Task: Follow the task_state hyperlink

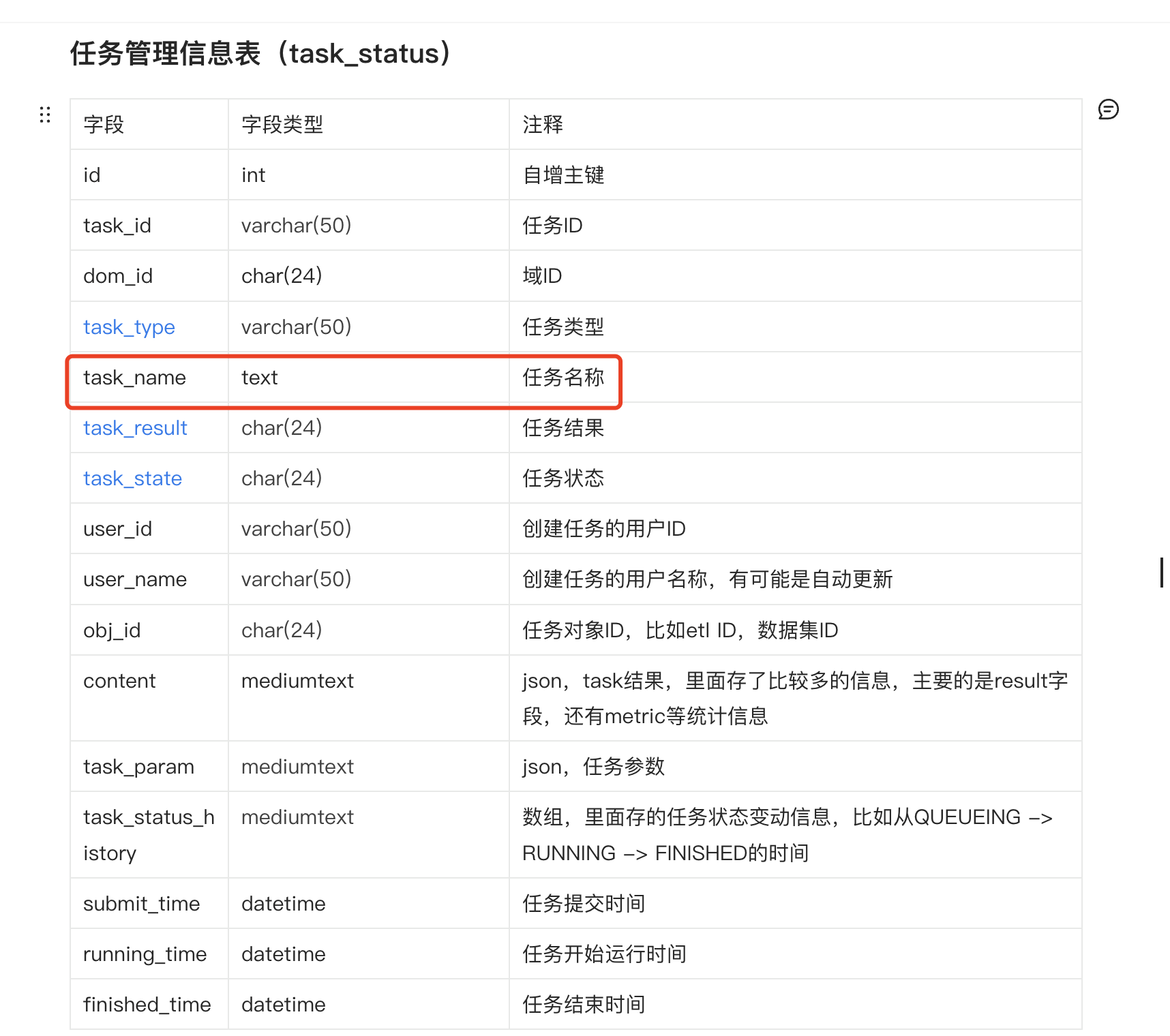Action: click(x=132, y=478)
